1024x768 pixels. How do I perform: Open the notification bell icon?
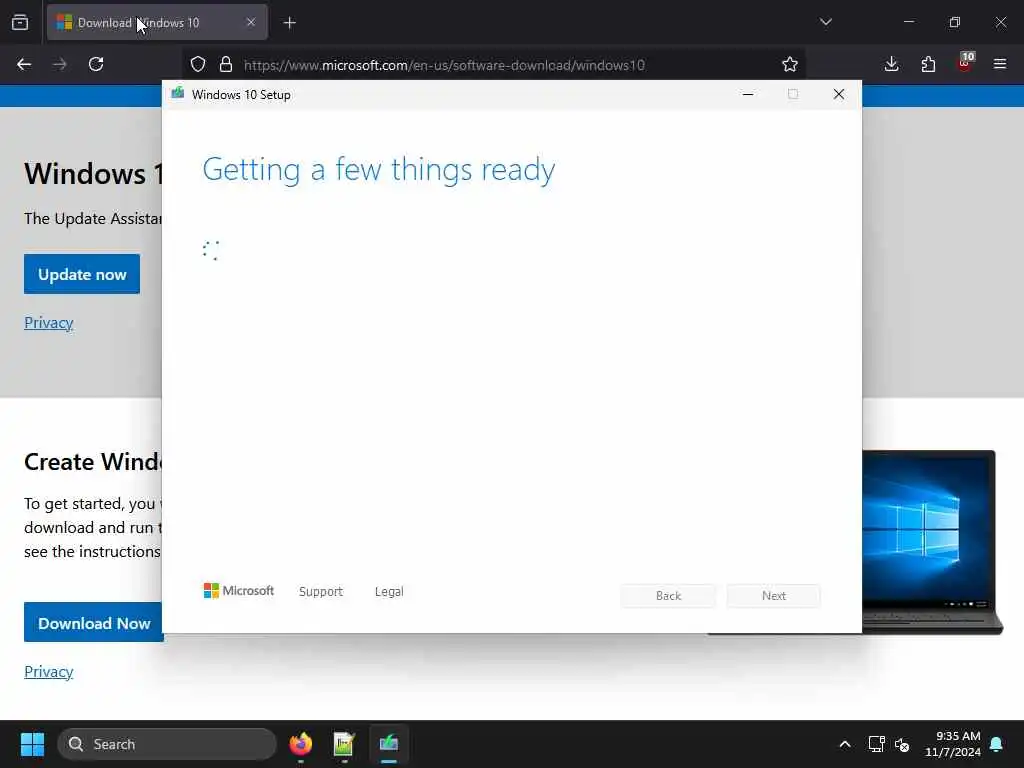[997, 744]
